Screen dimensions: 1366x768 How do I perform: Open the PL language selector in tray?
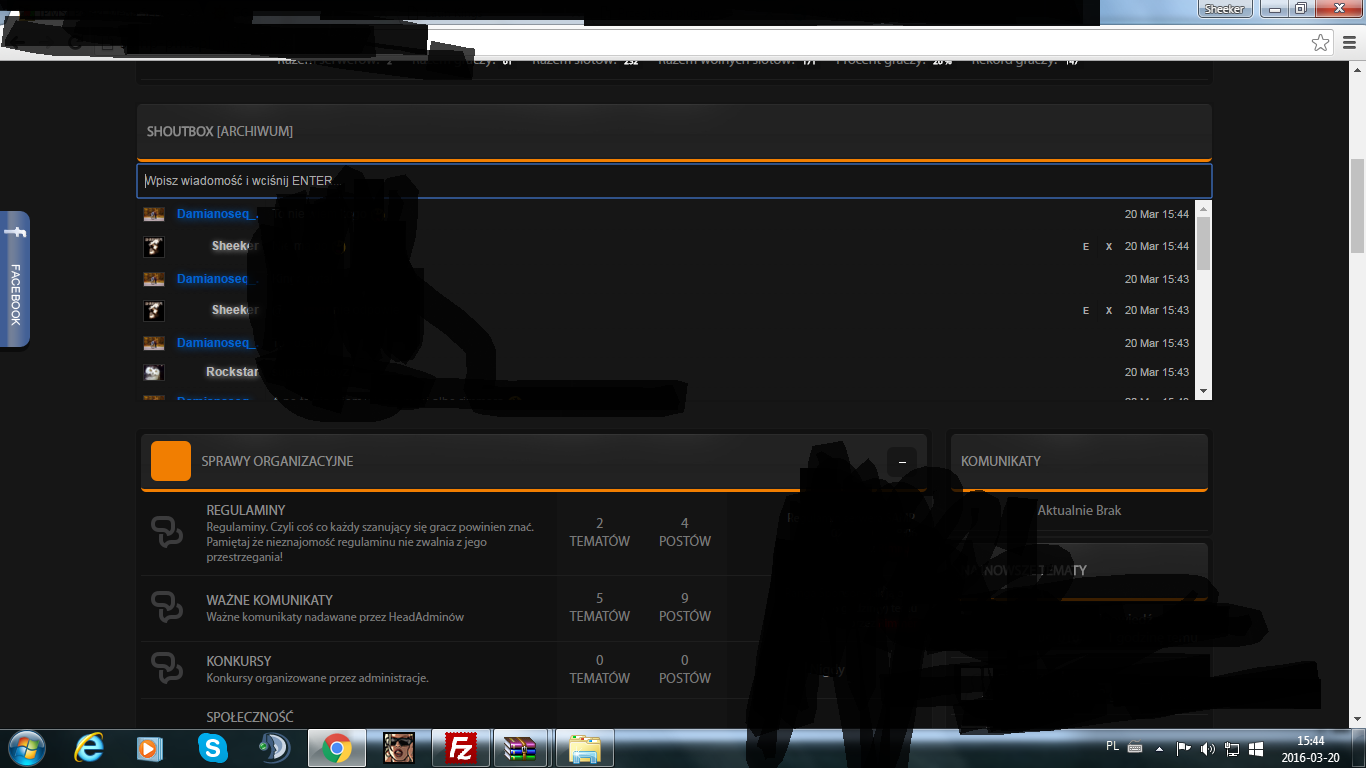[1113, 746]
